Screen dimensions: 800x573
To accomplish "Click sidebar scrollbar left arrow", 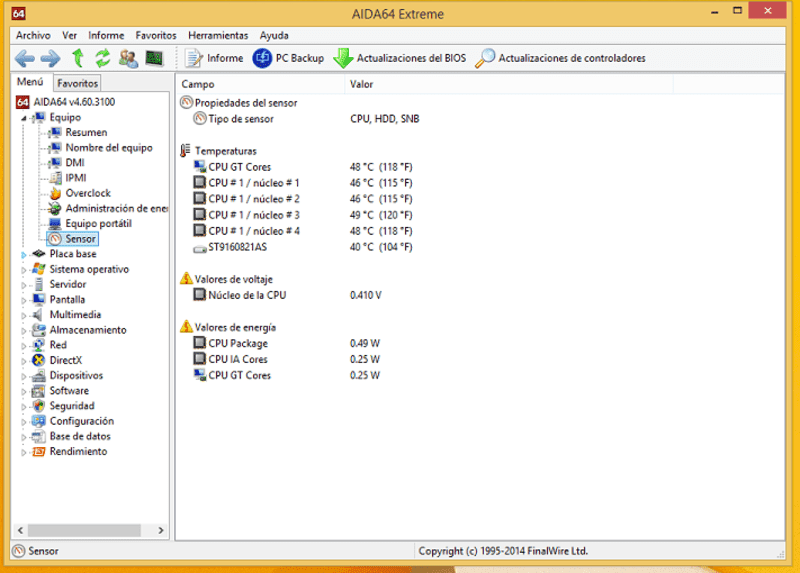I will coord(20,531).
